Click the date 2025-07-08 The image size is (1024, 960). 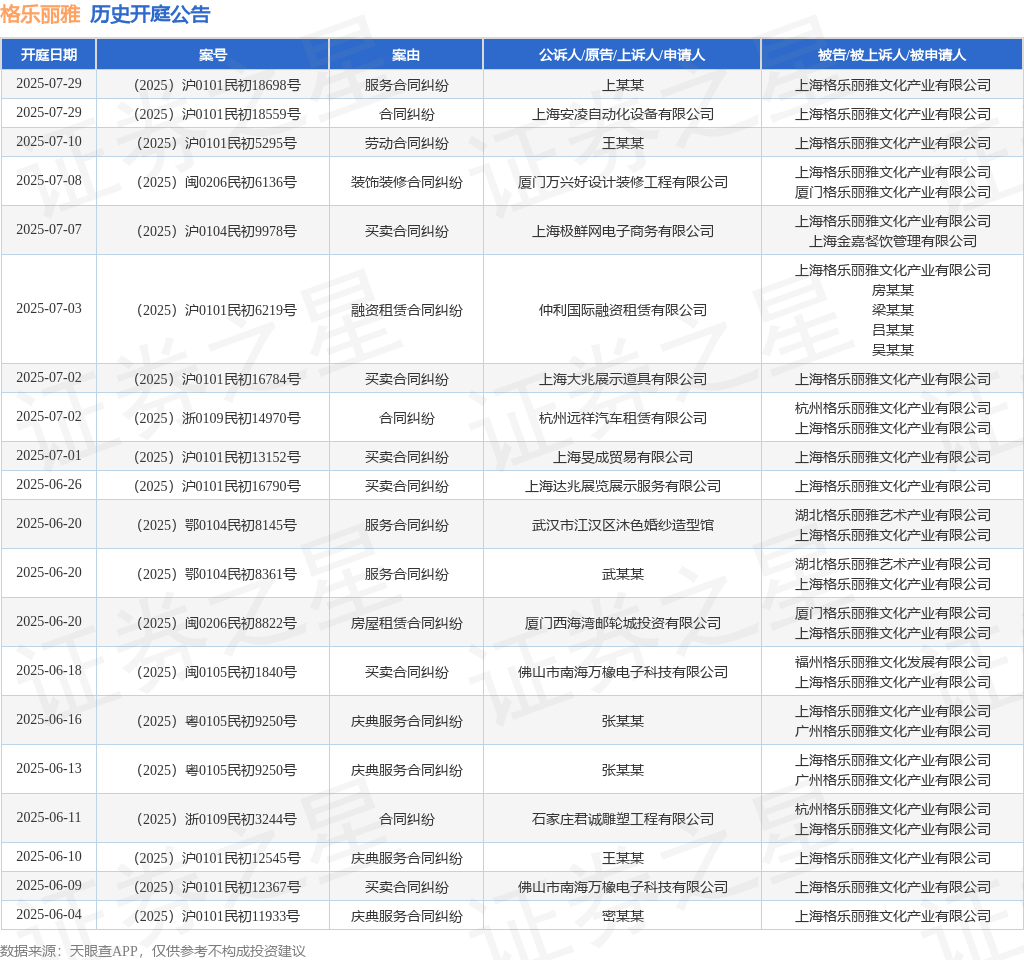point(49,180)
